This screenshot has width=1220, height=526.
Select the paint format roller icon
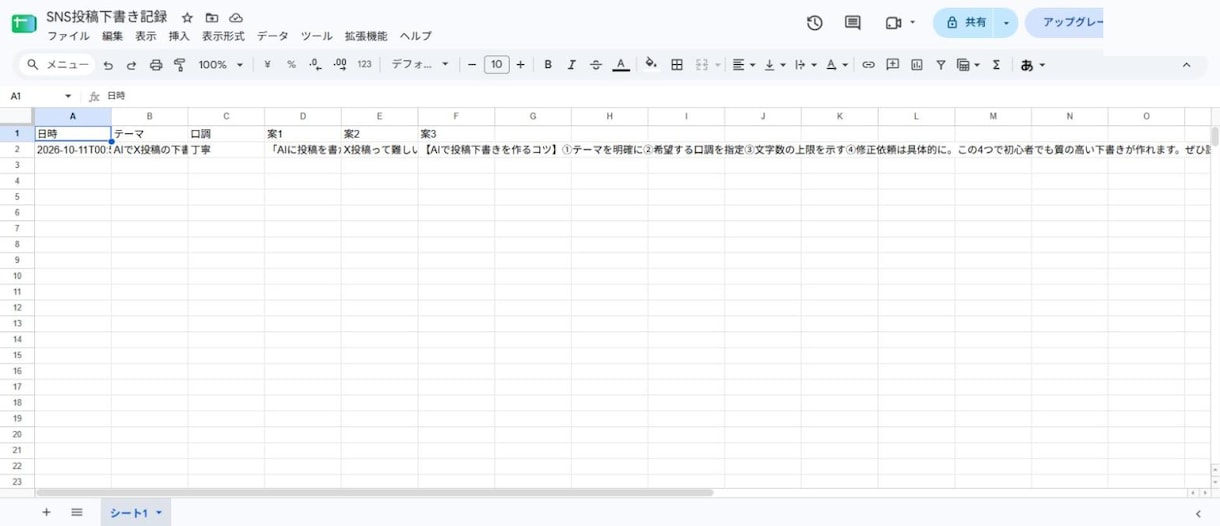180,65
